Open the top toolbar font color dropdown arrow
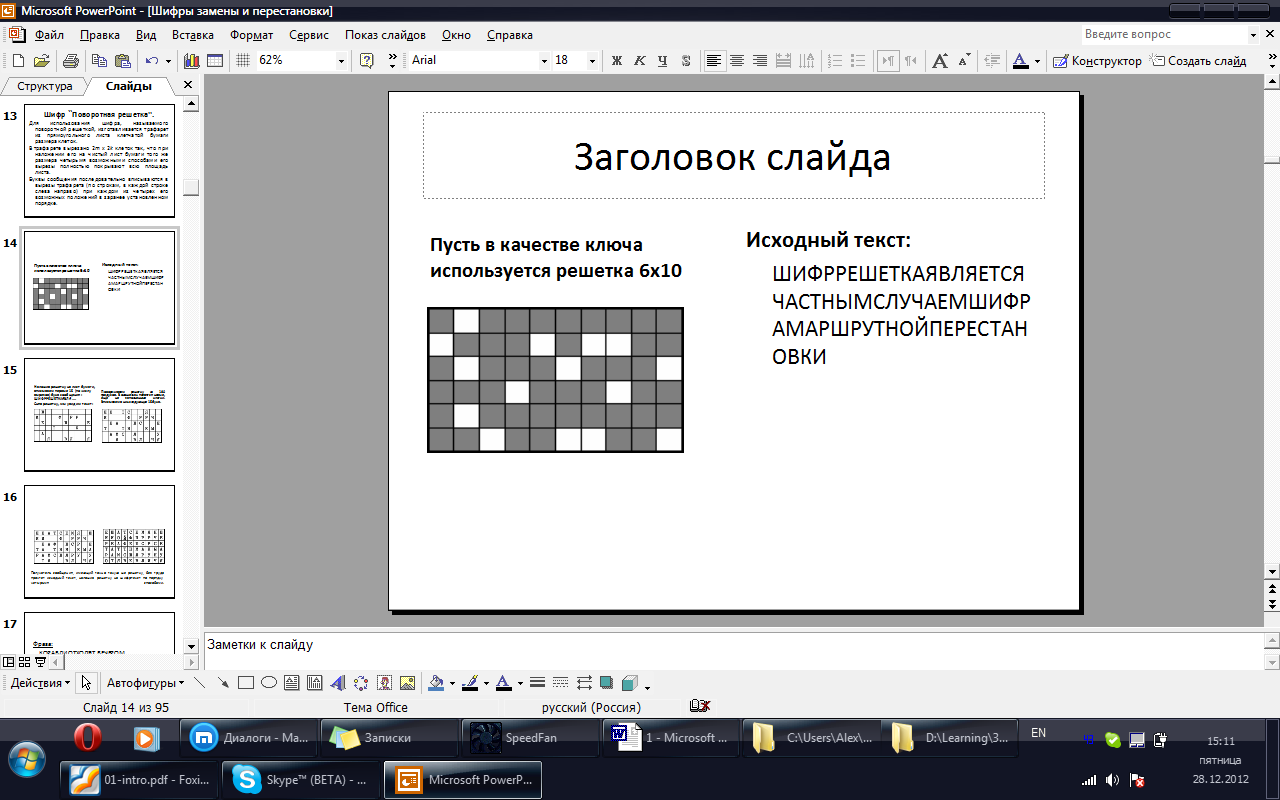Image resolution: width=1280 pixels, height=800 pixels. (x=1037, y=60)
